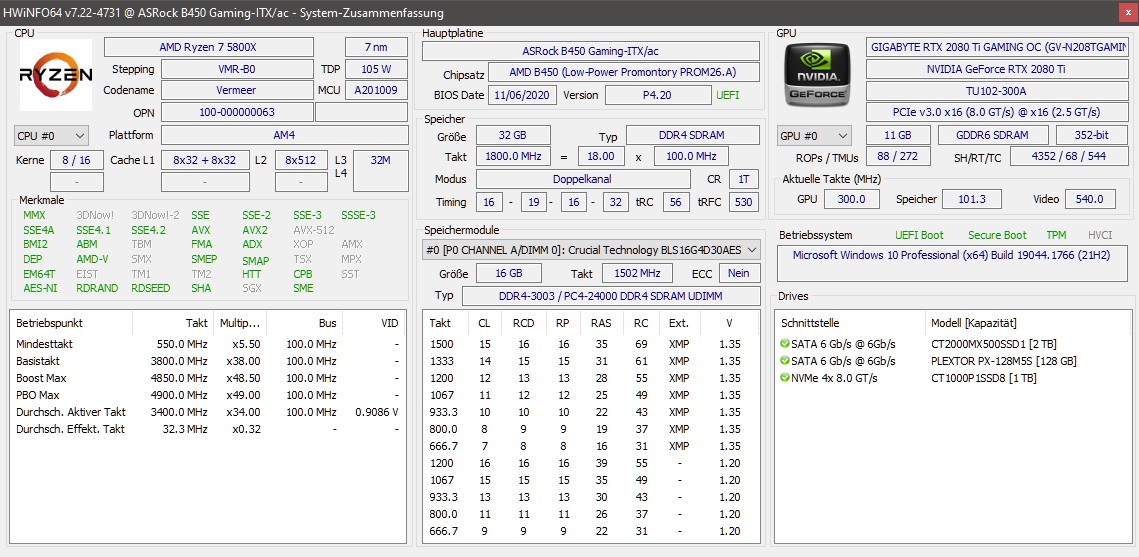Screen dimensions: 1139x557
Task: Click the 32 GB memory size field
Action: (x=513, y=135)
